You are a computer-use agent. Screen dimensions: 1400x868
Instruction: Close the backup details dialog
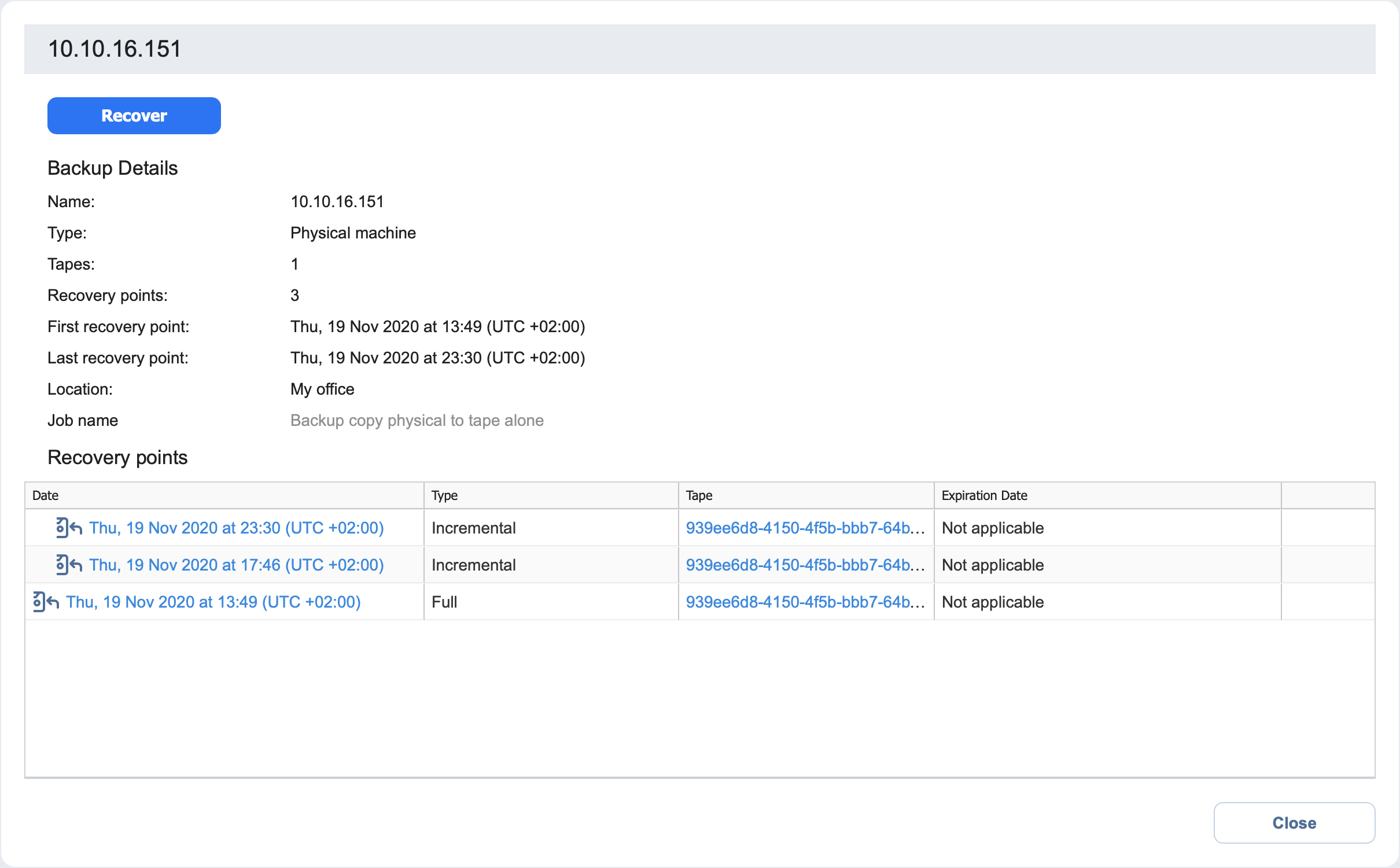1294,822
